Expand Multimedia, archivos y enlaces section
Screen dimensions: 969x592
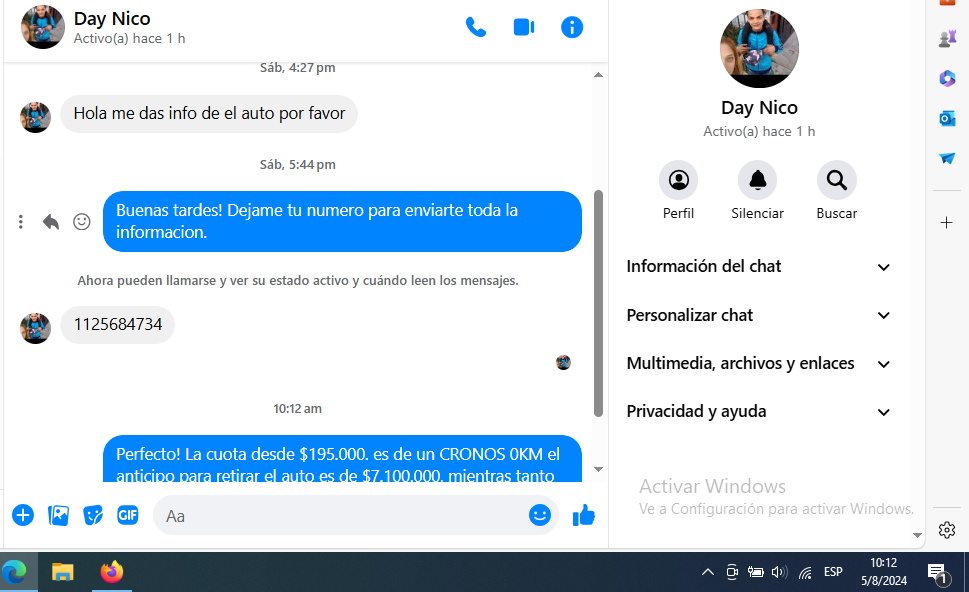(758, 363)
